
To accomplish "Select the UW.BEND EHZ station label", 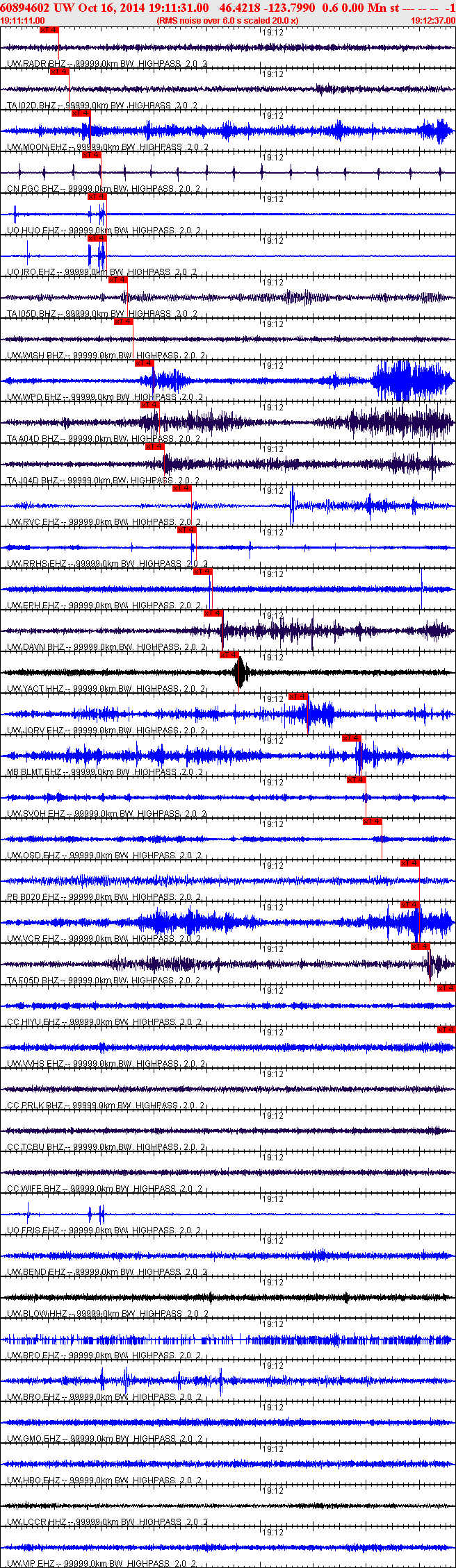I will point(36,1272).
